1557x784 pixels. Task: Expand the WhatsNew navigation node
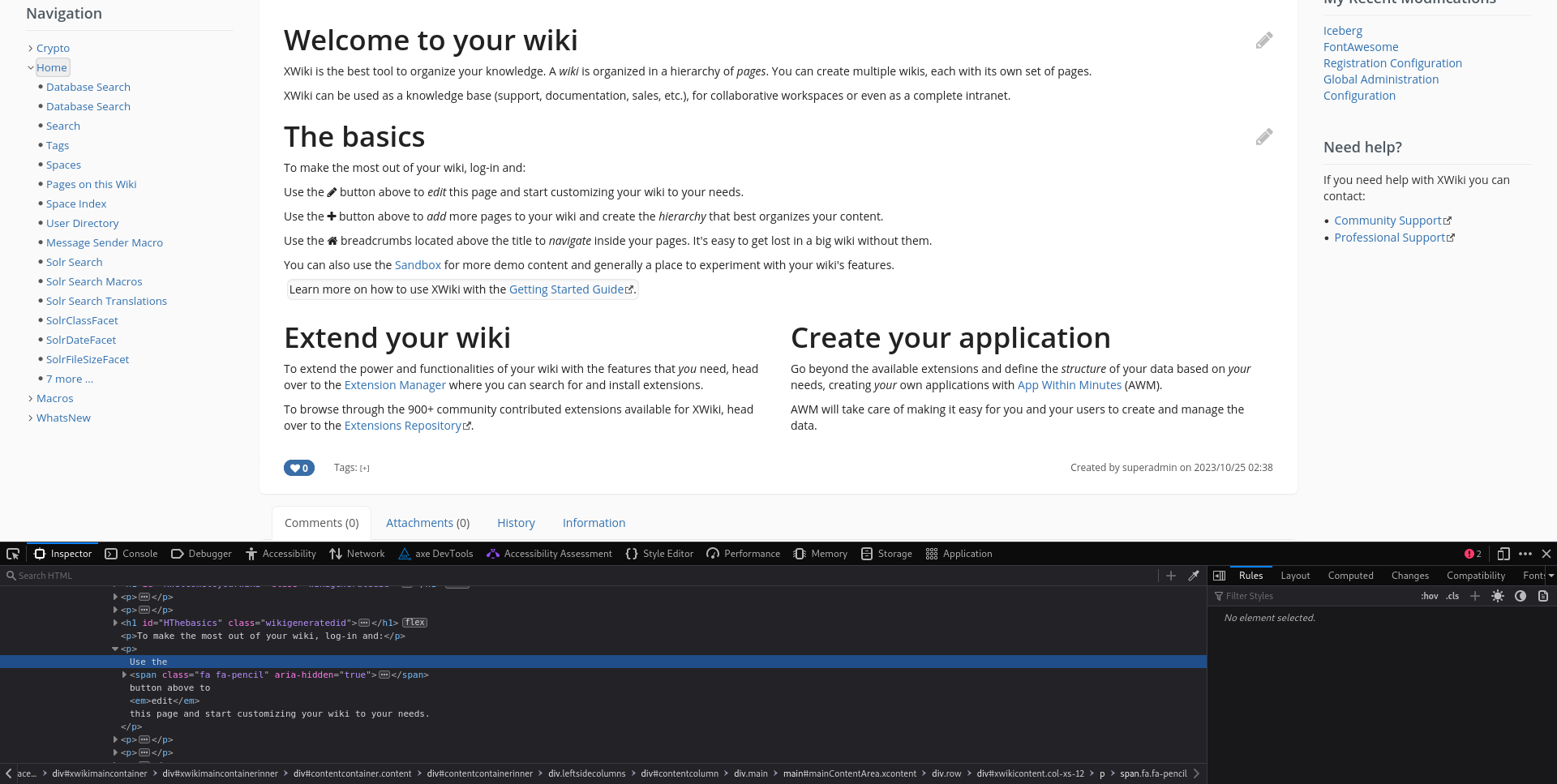pos(31,418)
